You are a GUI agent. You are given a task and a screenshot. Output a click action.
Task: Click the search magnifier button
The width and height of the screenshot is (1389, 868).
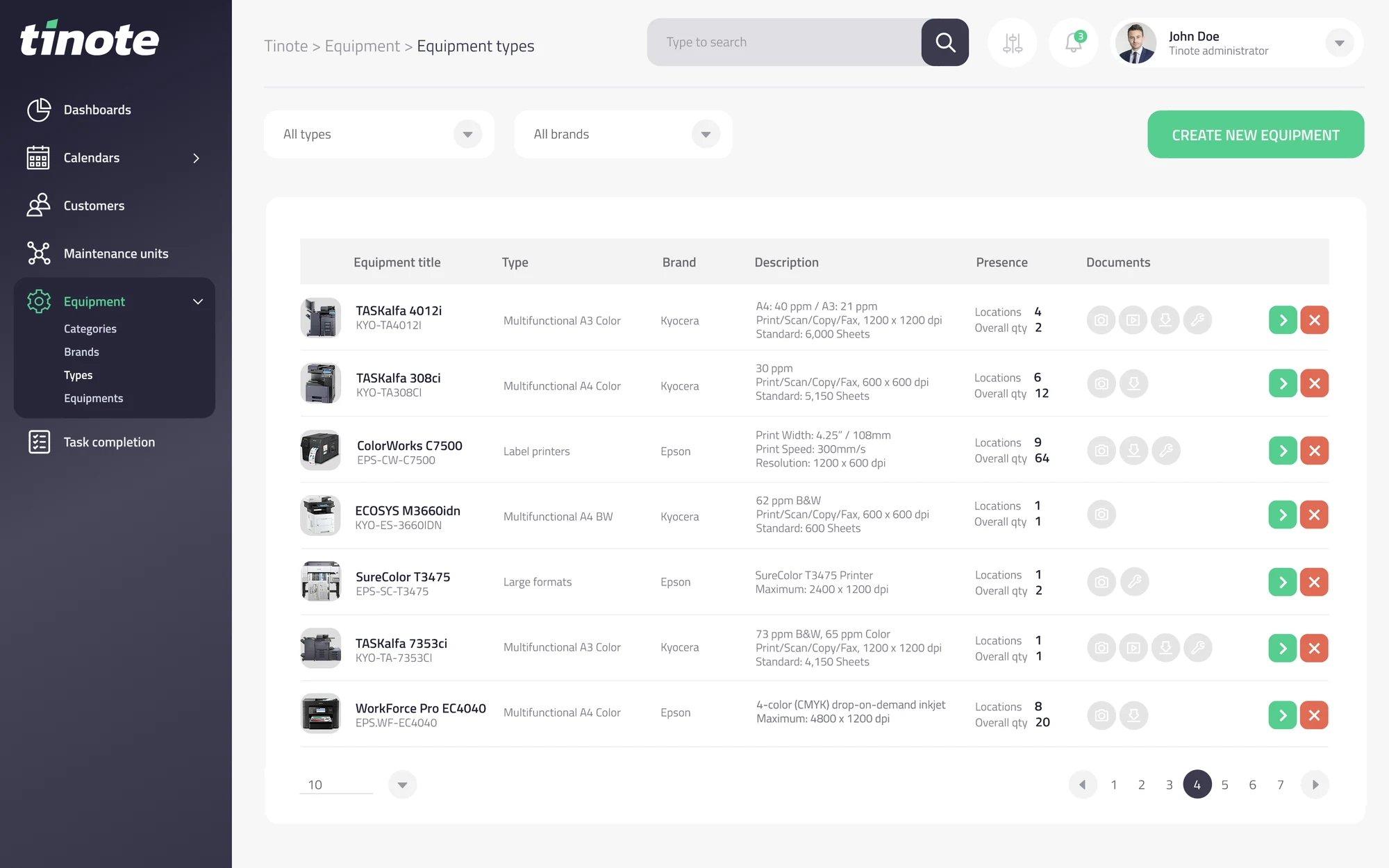coord(945,42)
